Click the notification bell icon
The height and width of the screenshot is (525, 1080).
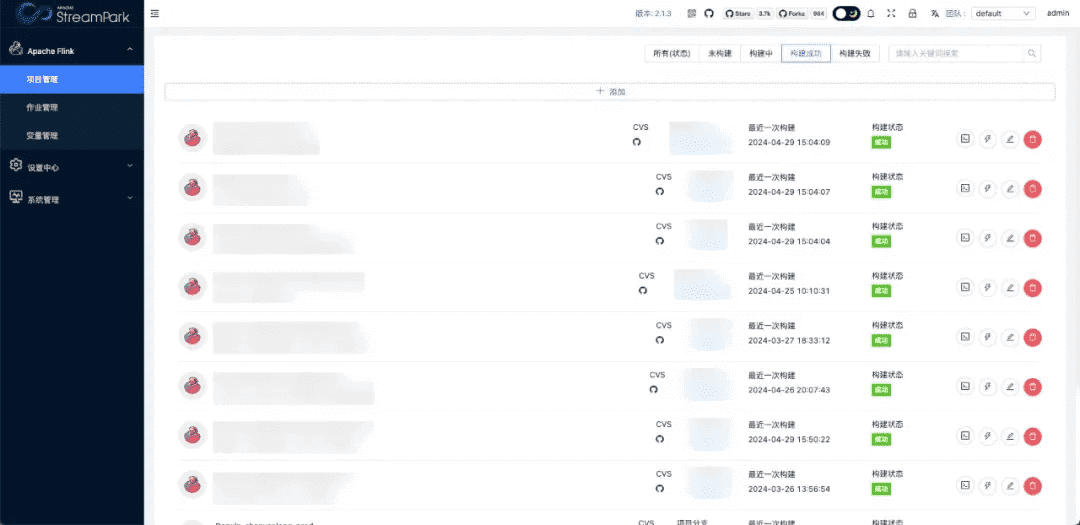coord(870,14)
